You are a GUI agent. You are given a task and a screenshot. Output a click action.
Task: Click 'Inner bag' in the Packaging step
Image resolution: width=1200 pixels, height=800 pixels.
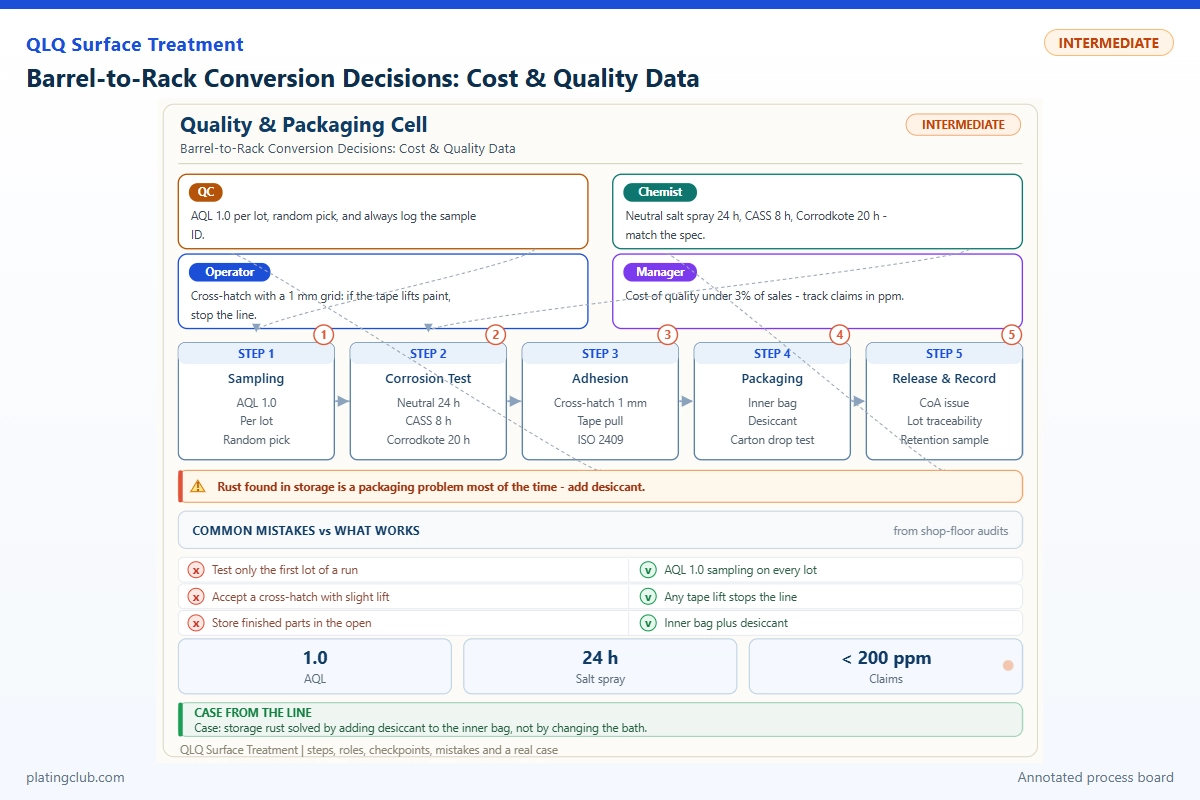pyautogui.click(x=772, y=403)
